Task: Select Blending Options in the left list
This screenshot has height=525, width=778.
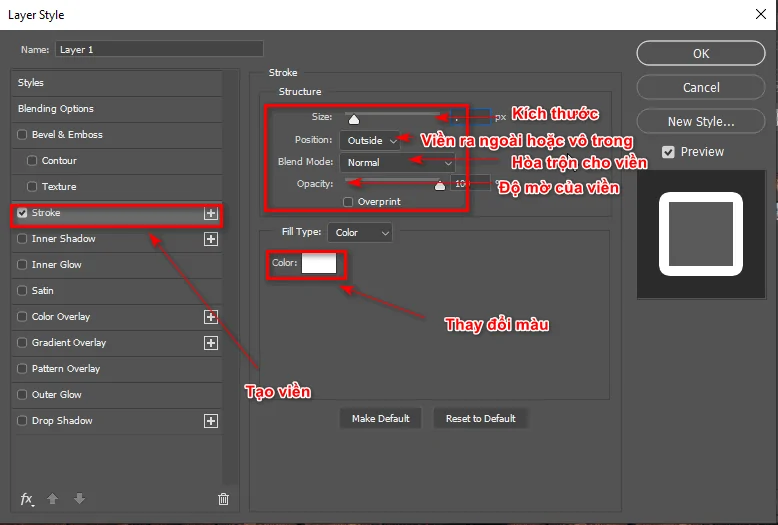Action: [x=56, y=109]
